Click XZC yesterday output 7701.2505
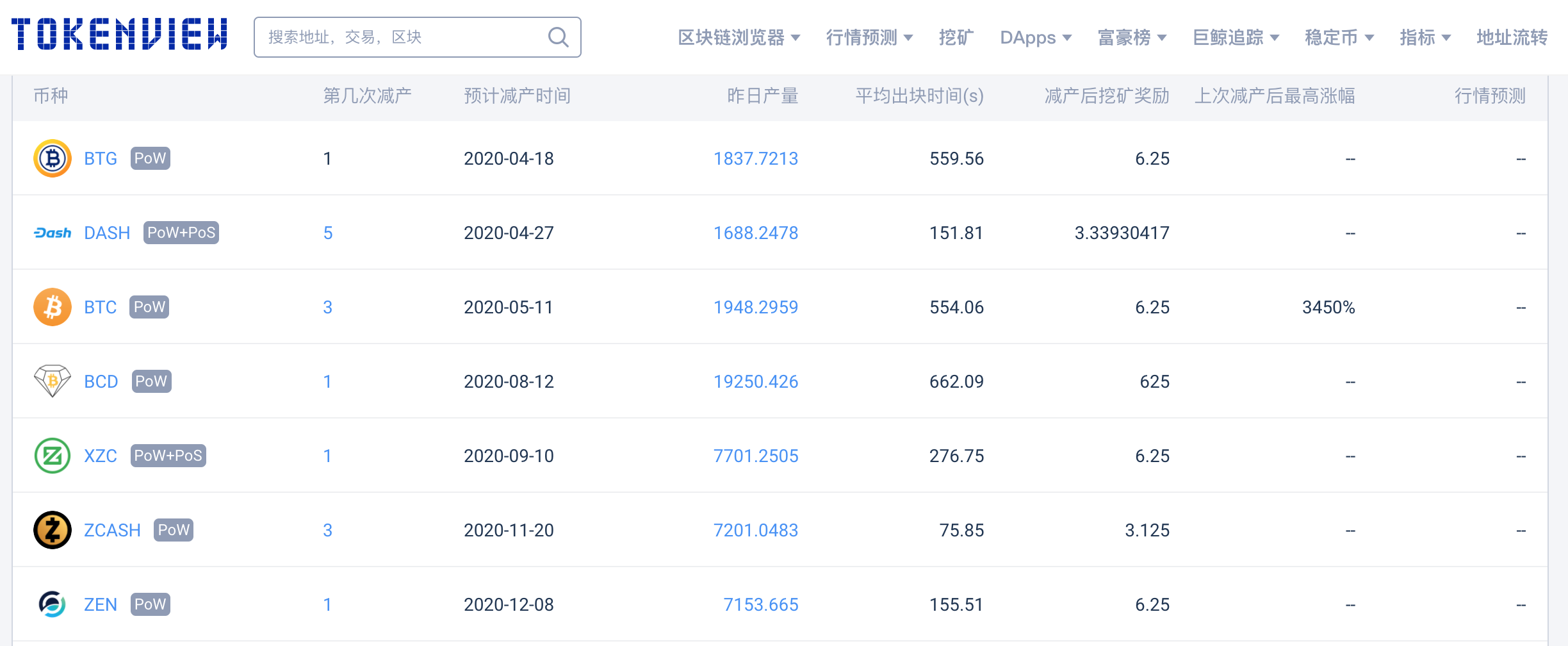This screenshot has width=1568, height=646. [x=756, y=456]
